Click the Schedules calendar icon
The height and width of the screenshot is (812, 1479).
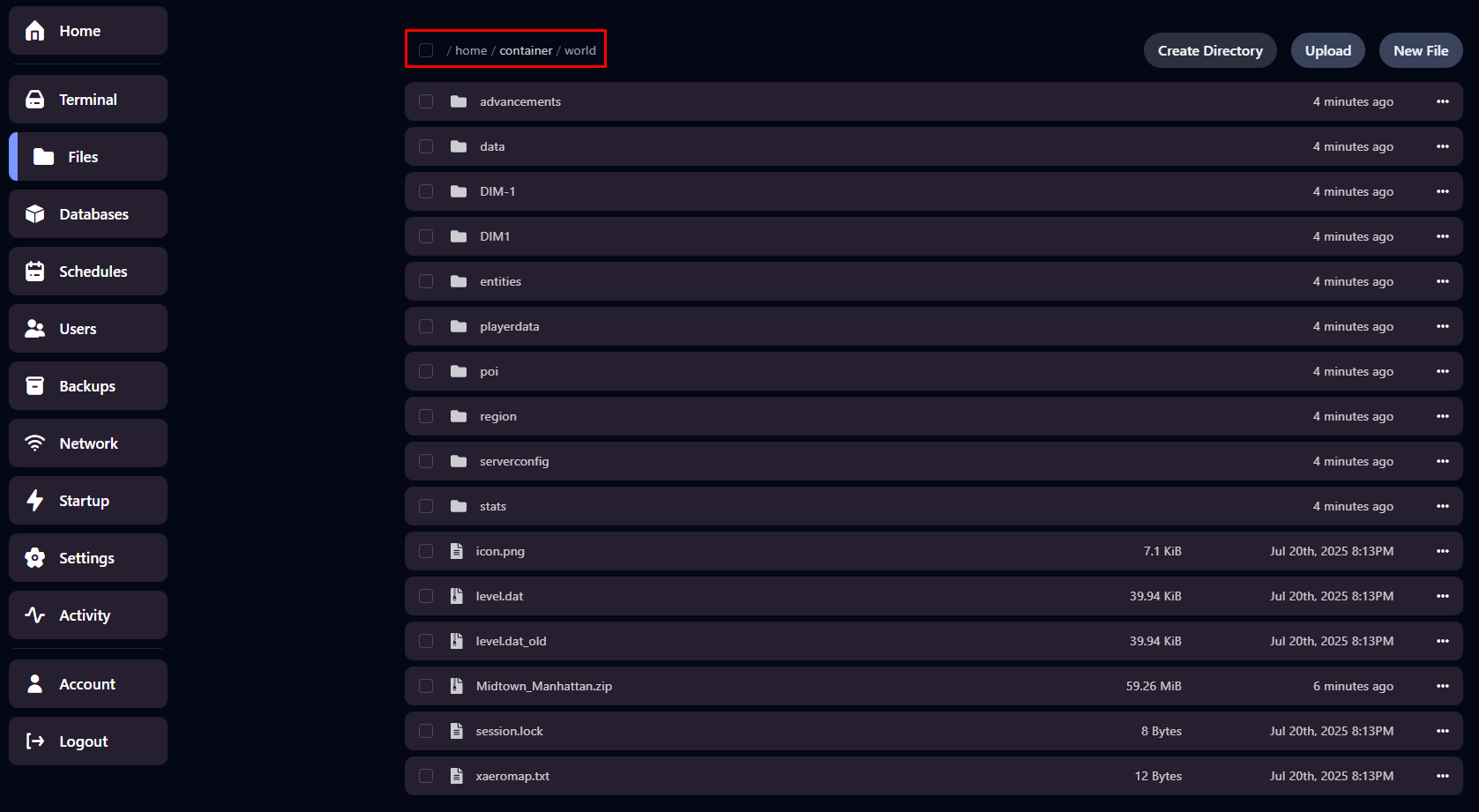(x=35, y=272)
